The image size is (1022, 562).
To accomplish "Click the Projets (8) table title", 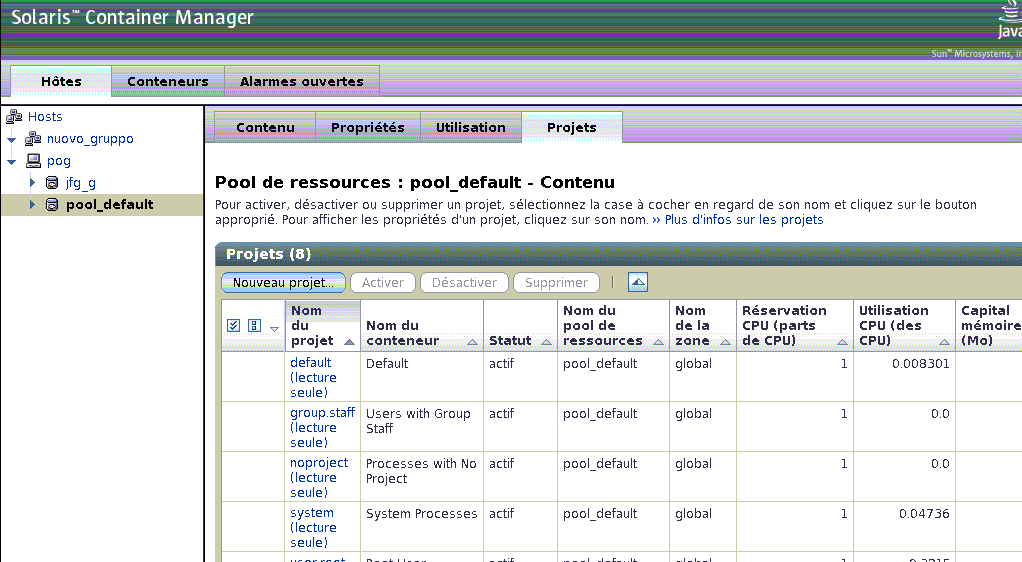I will pos(269,254).
